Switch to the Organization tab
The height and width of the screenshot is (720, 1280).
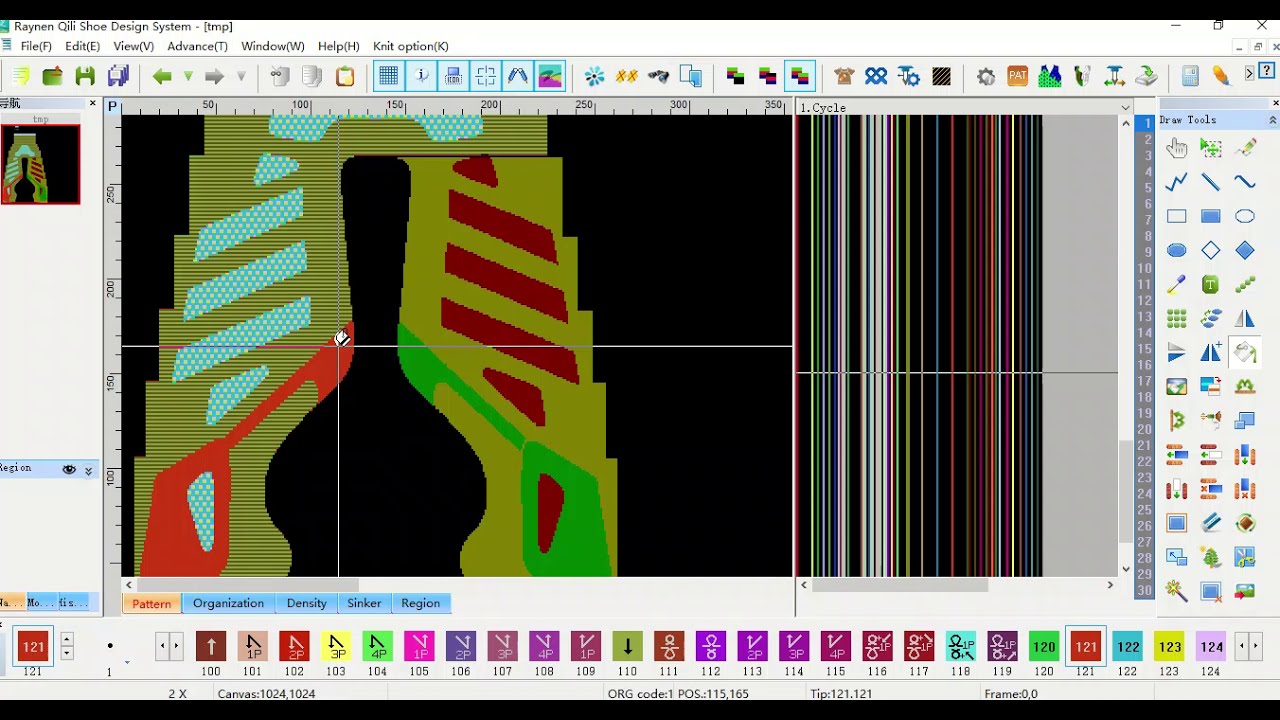pos(228,603)
